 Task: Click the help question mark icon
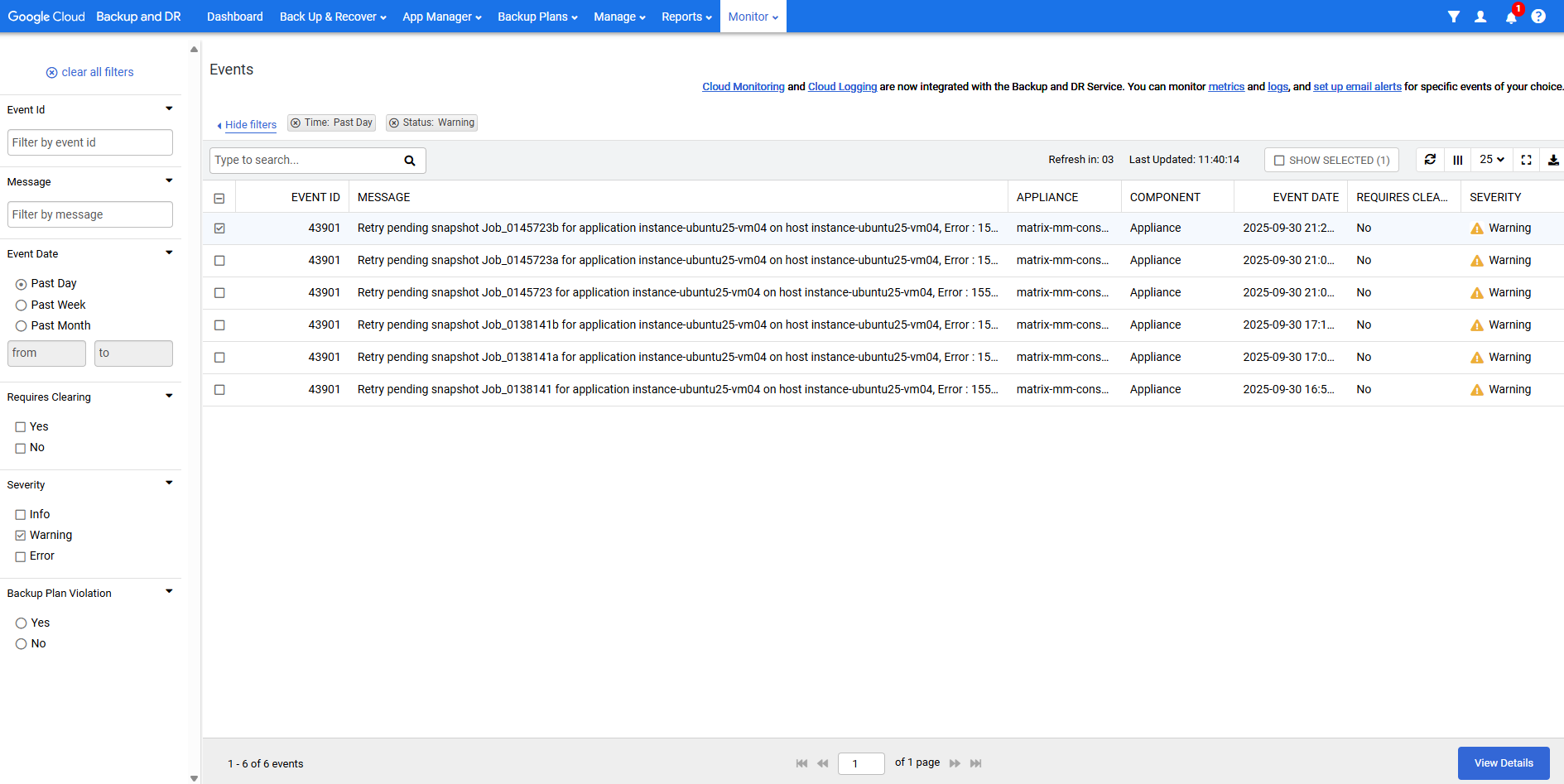(1538, 17)
